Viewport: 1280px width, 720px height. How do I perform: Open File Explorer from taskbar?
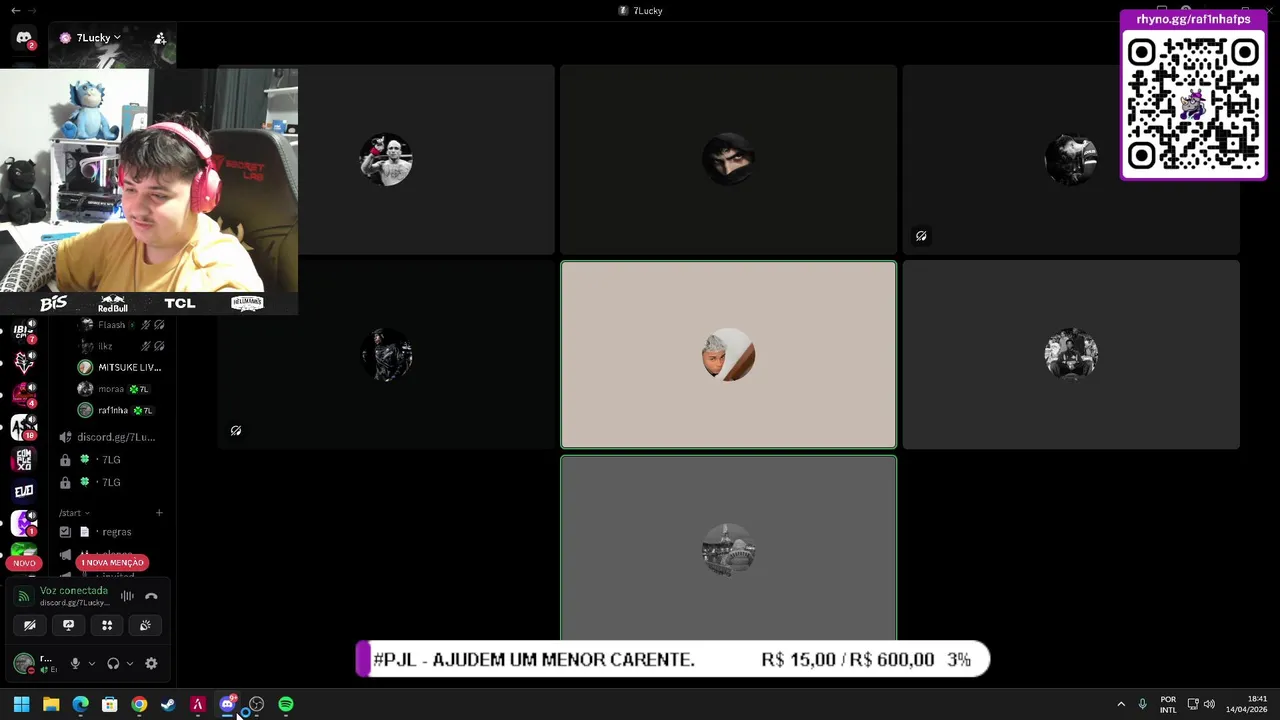[51, 705]
